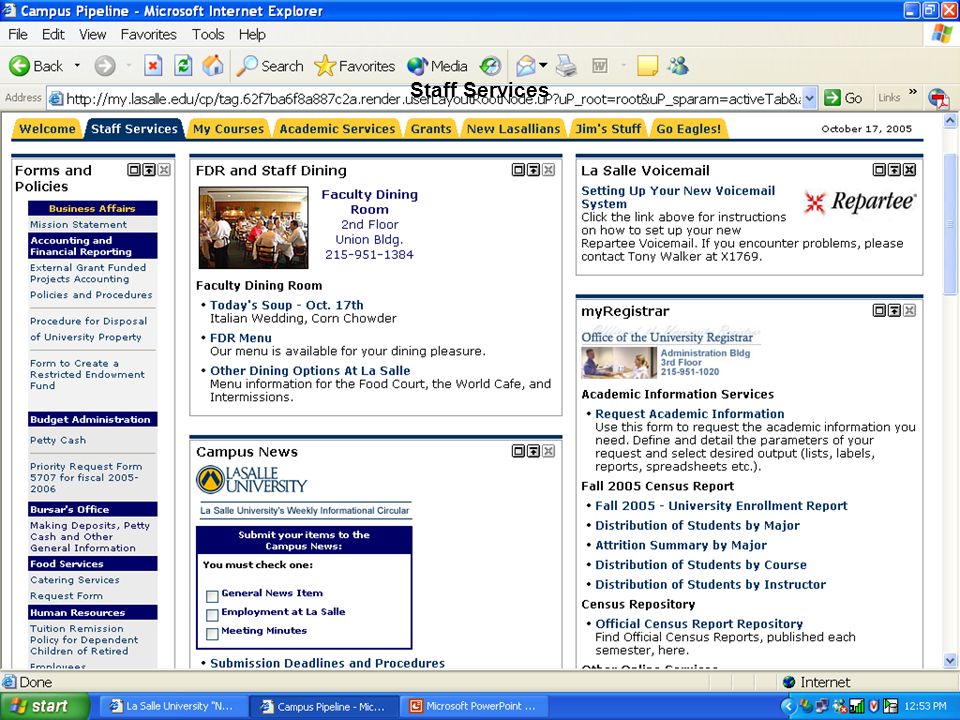
Task: Check the General News Item checkbox
Action: pos(212,596)
